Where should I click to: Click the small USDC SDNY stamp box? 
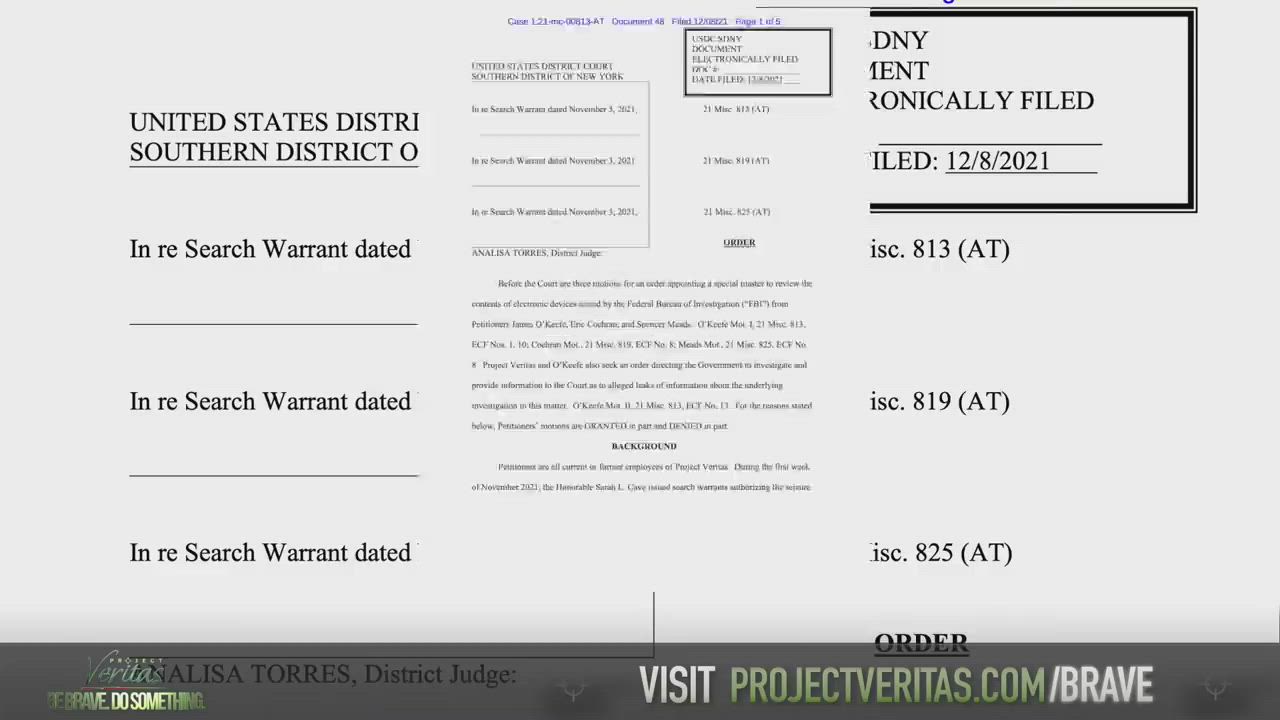[x=757, y=62]
